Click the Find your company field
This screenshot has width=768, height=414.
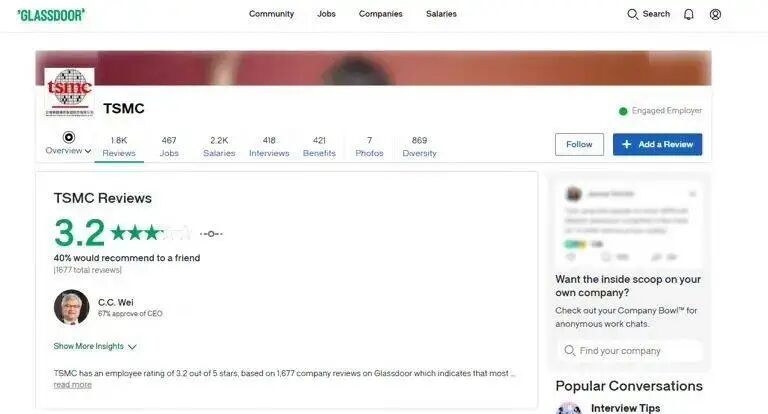click(629, 351)
